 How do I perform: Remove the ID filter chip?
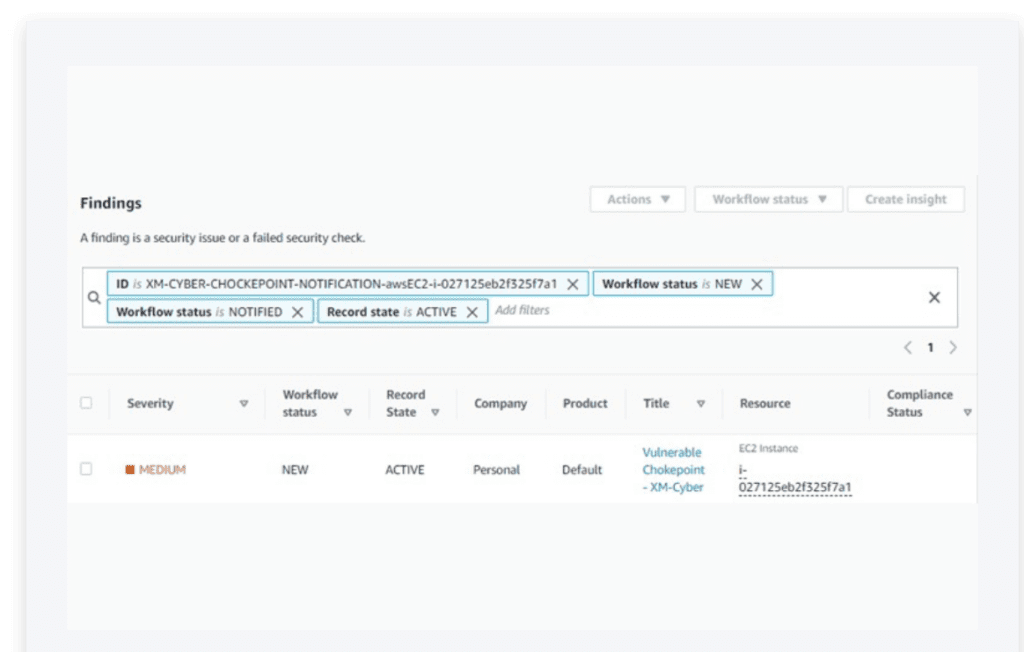(x=572, y=284)
